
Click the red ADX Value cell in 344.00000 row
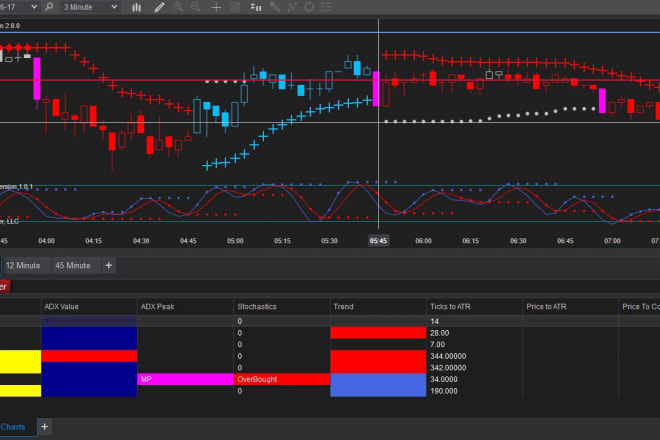[89, 356]
